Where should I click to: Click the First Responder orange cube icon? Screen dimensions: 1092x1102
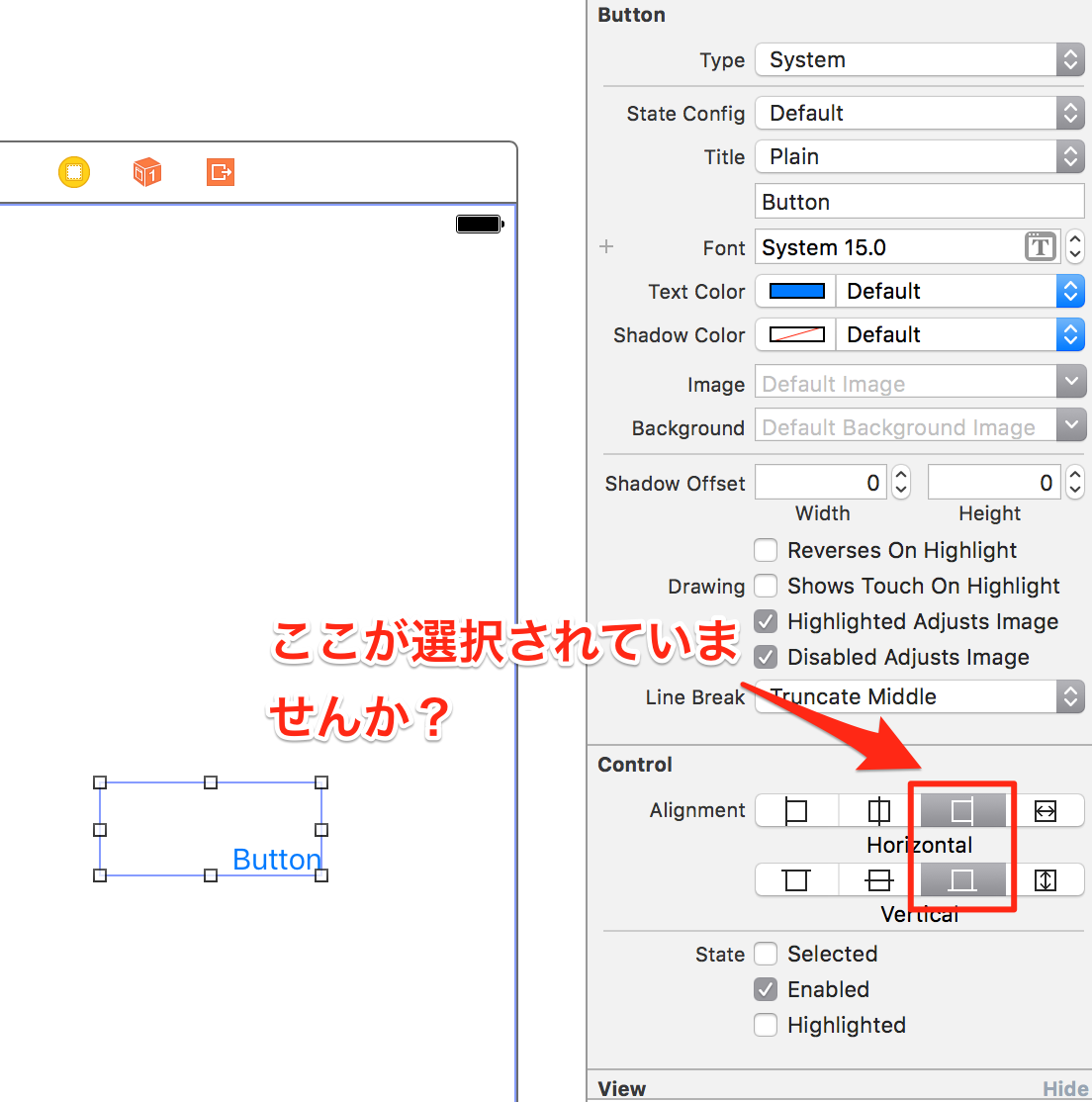146,171
